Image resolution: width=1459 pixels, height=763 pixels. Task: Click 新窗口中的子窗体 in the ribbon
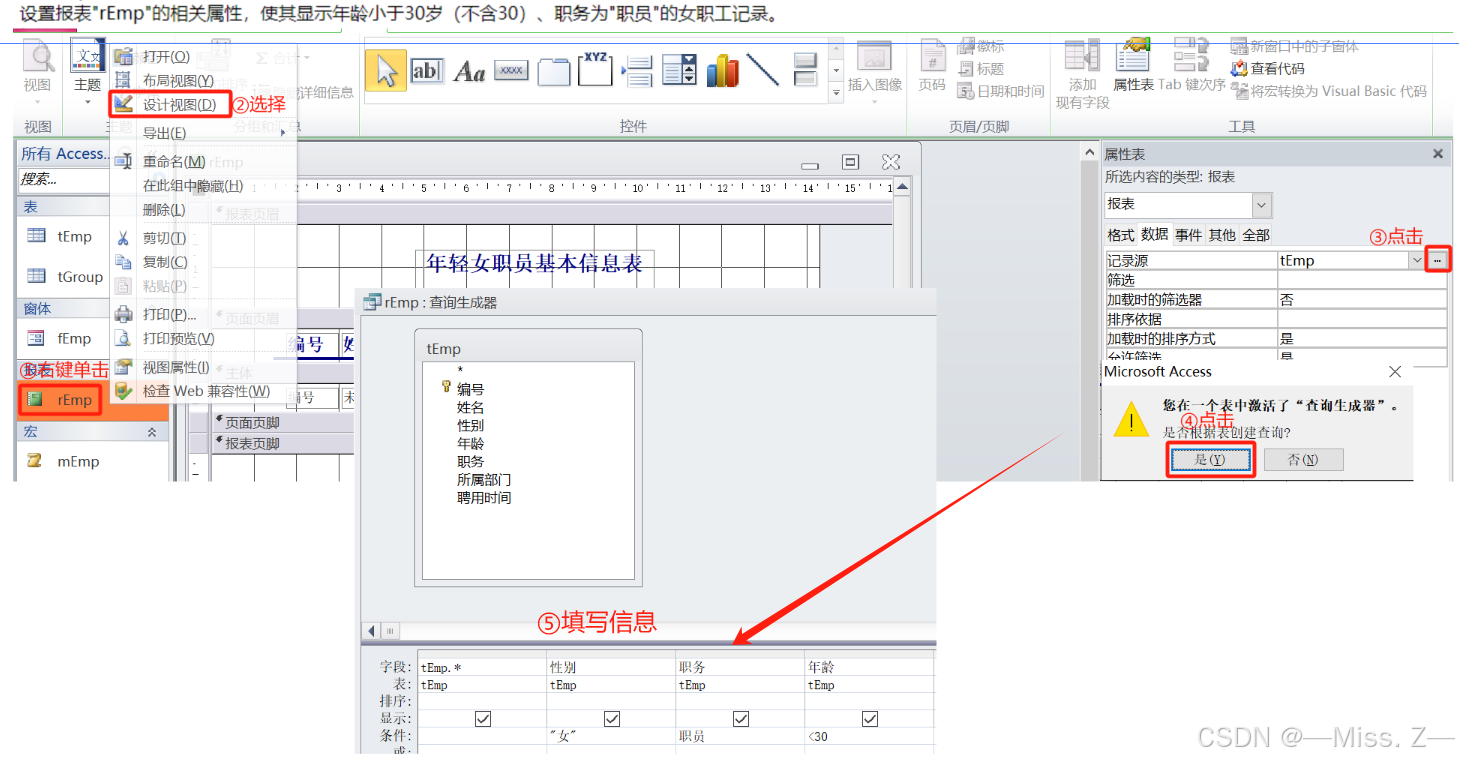1294,46
